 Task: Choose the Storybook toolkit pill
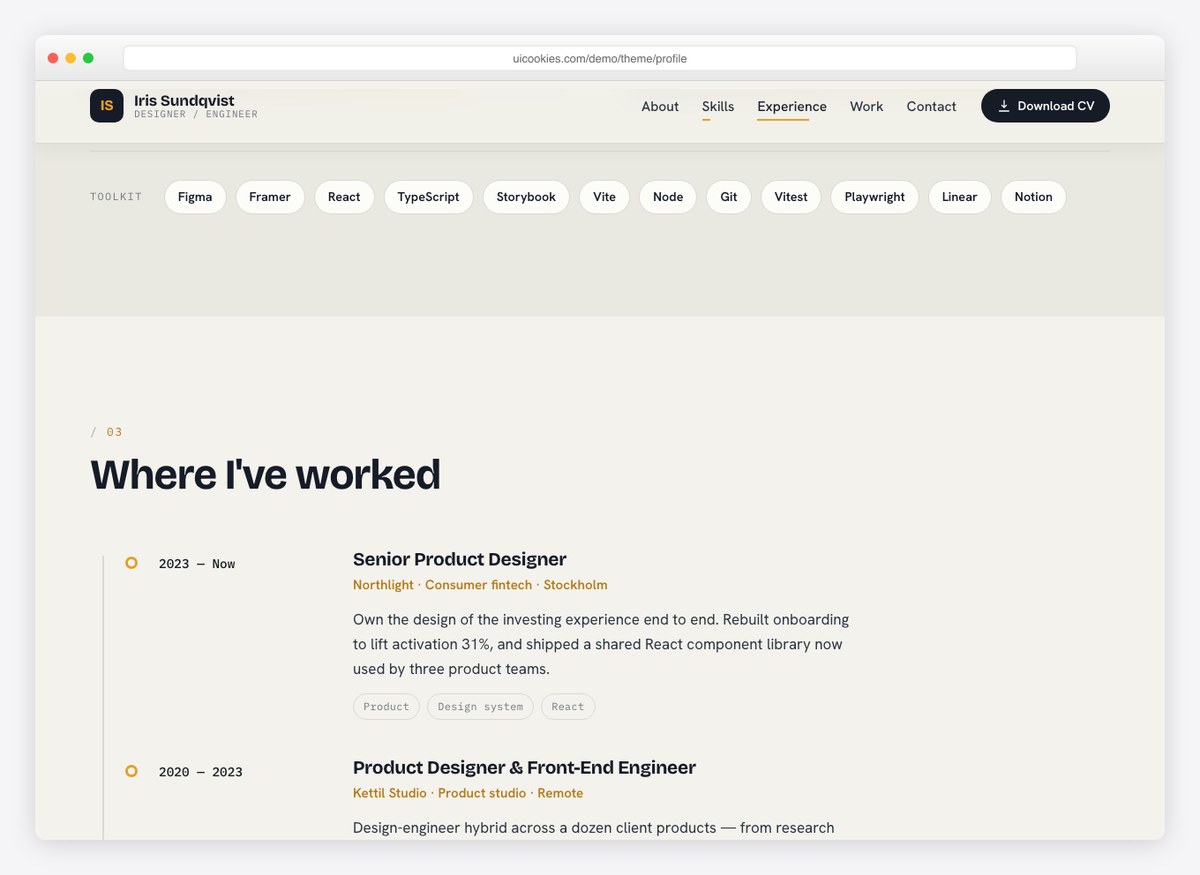(526, 197)
